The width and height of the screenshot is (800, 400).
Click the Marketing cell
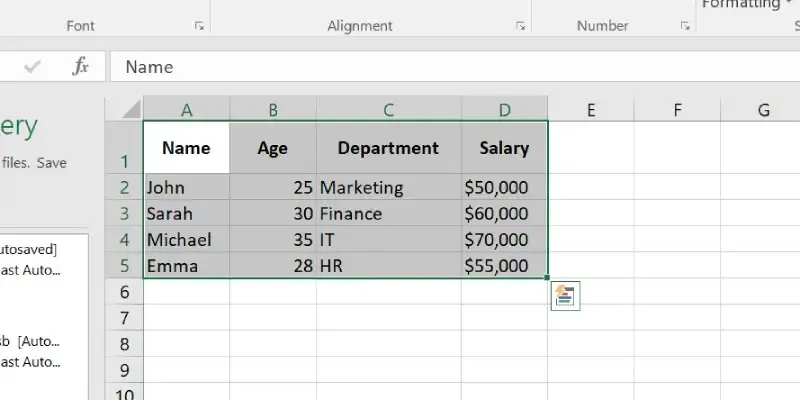[388, 187]
